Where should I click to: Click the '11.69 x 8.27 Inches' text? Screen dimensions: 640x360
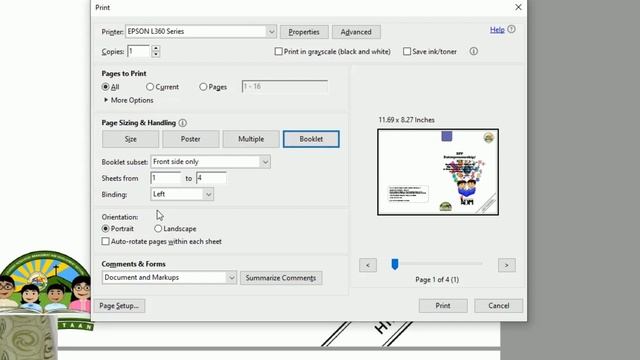click(x=407, y=120)
